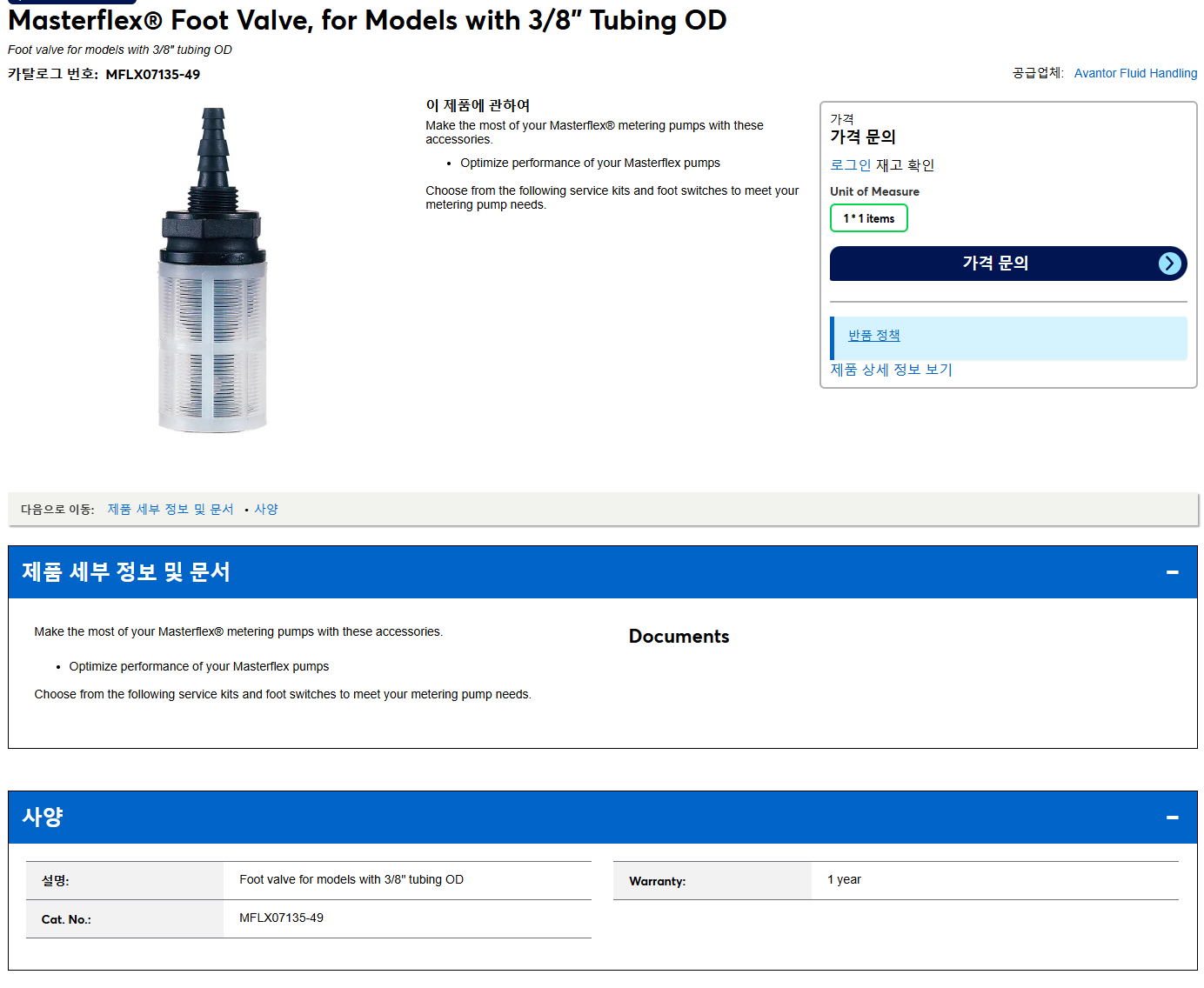
Task: Click the 공급업체: label
Action: (x=1038, y=73)
